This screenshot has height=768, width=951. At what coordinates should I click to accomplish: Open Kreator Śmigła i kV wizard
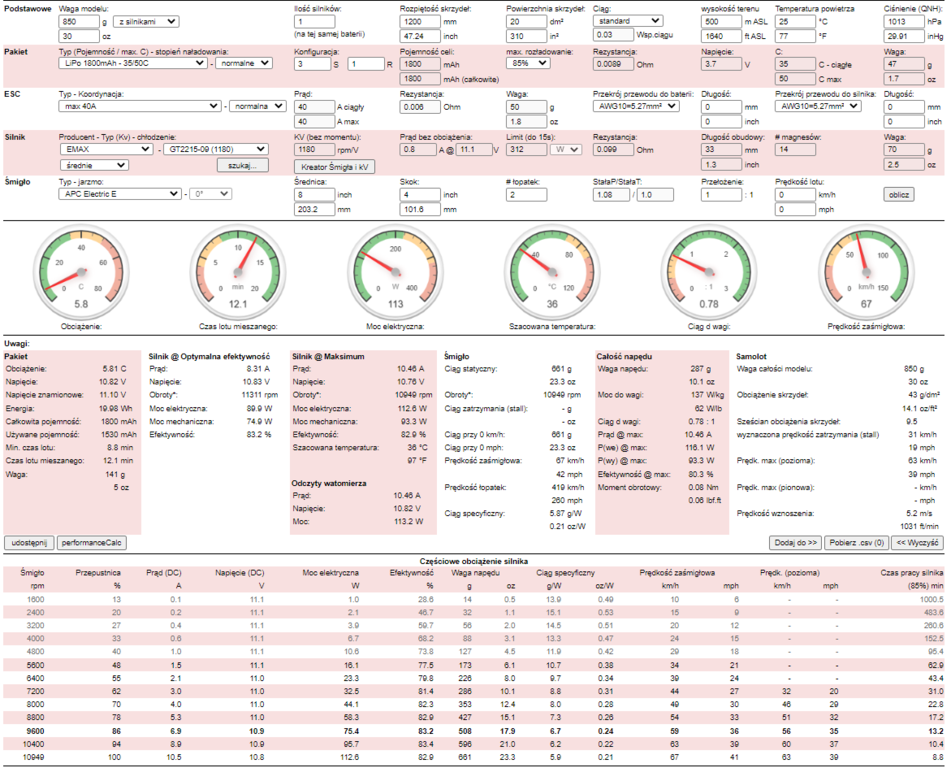coord(334,166)
